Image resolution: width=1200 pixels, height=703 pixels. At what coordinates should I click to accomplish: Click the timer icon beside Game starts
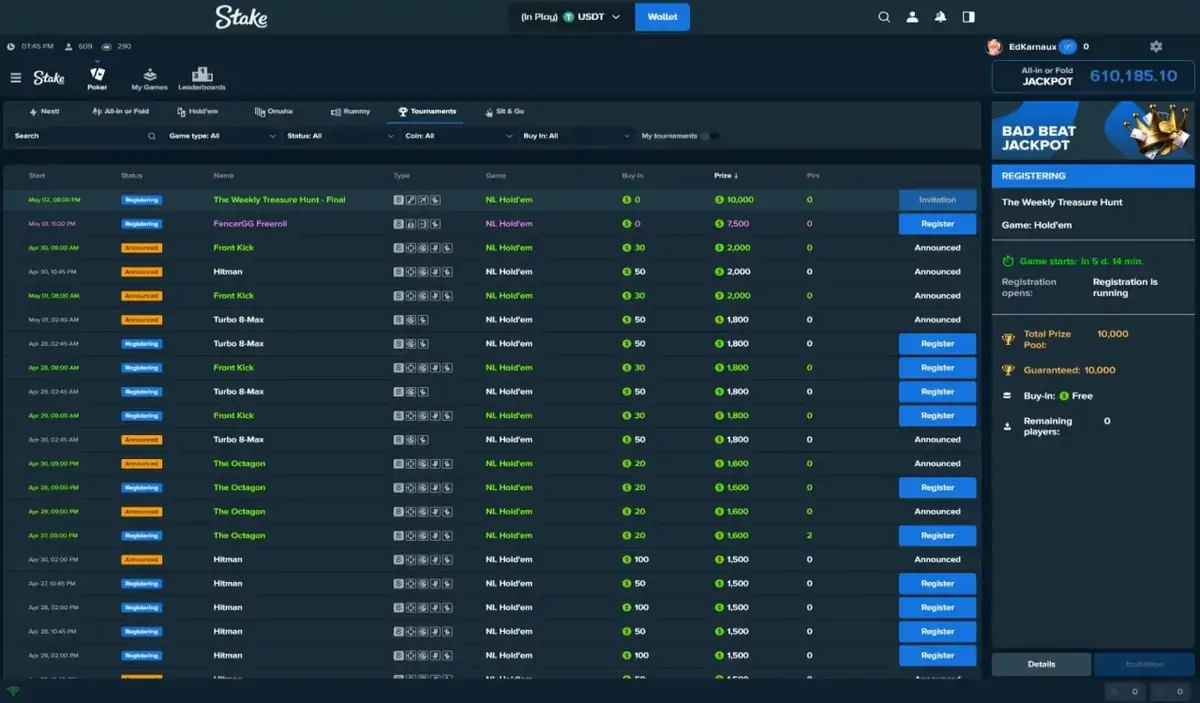click(x=1008, y=261)
